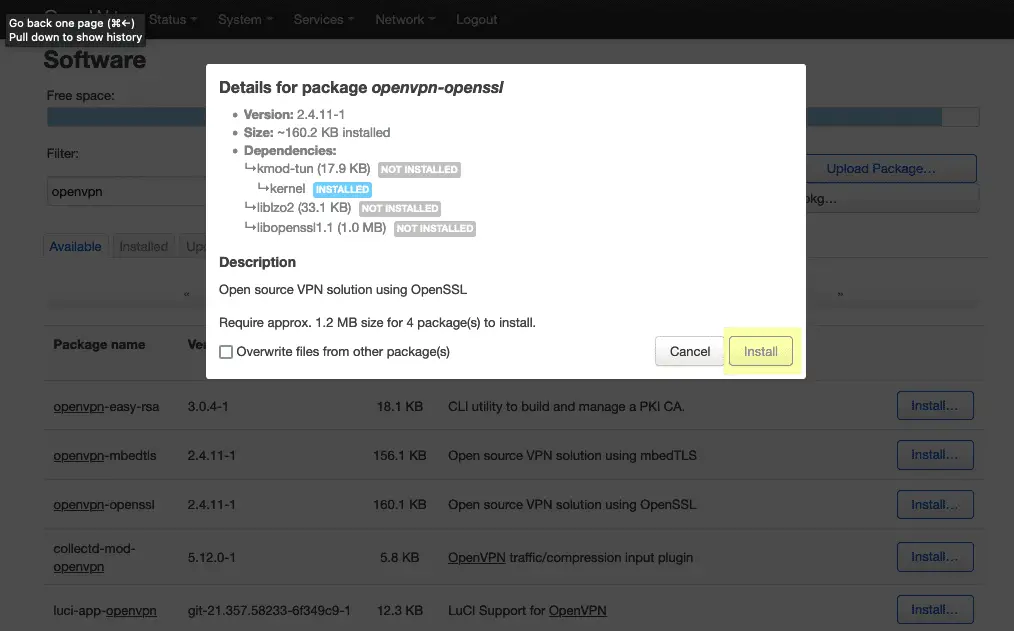Select the openvpn-easy-rsa package name

(x=106, y=407)
